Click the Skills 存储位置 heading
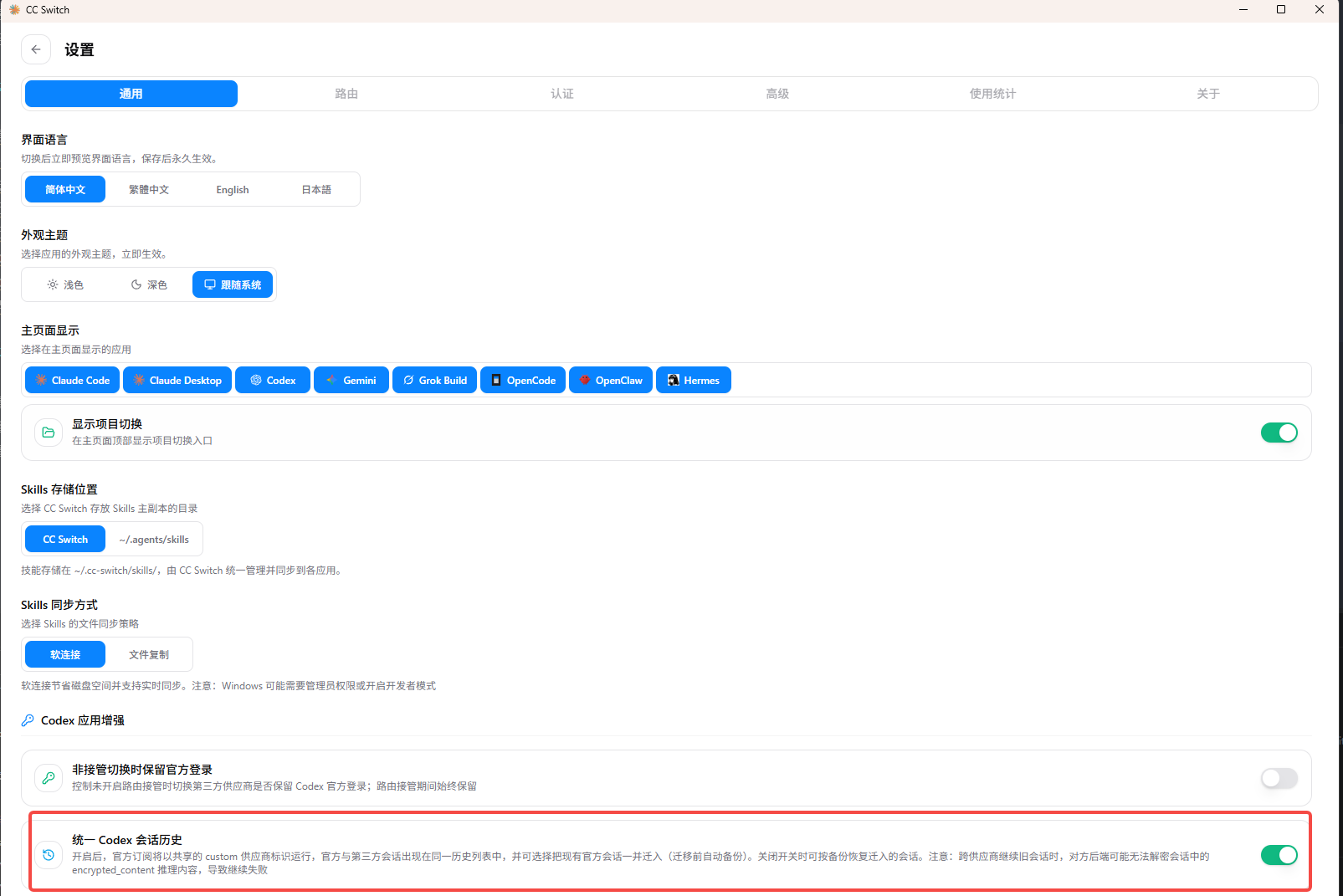This screenshot has height=896, width=1343. click(x=59, y=489)
